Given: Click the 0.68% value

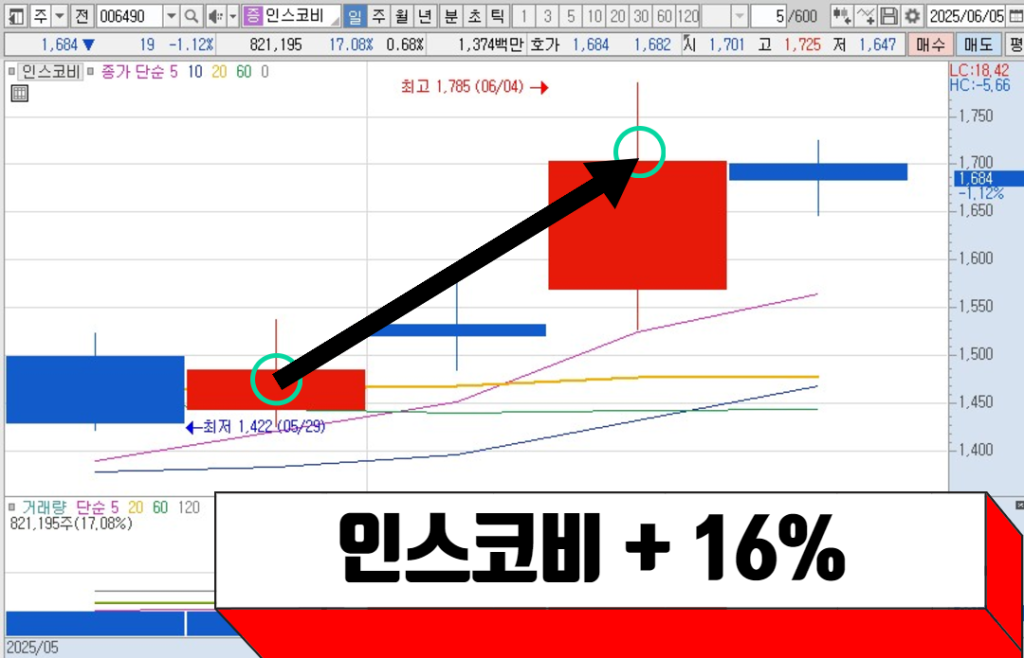Looking at the screenshot, I should [x=405, y=45].
